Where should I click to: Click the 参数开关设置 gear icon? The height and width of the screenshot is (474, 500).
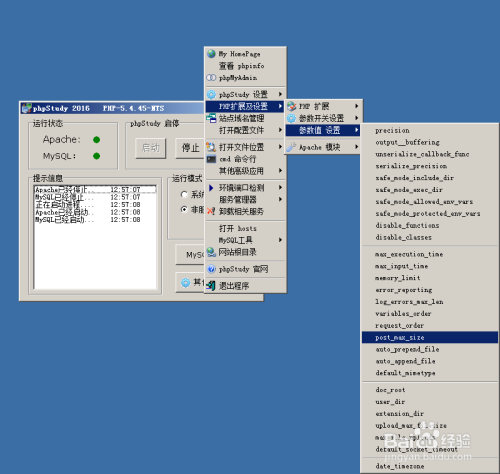pos(292,118)
